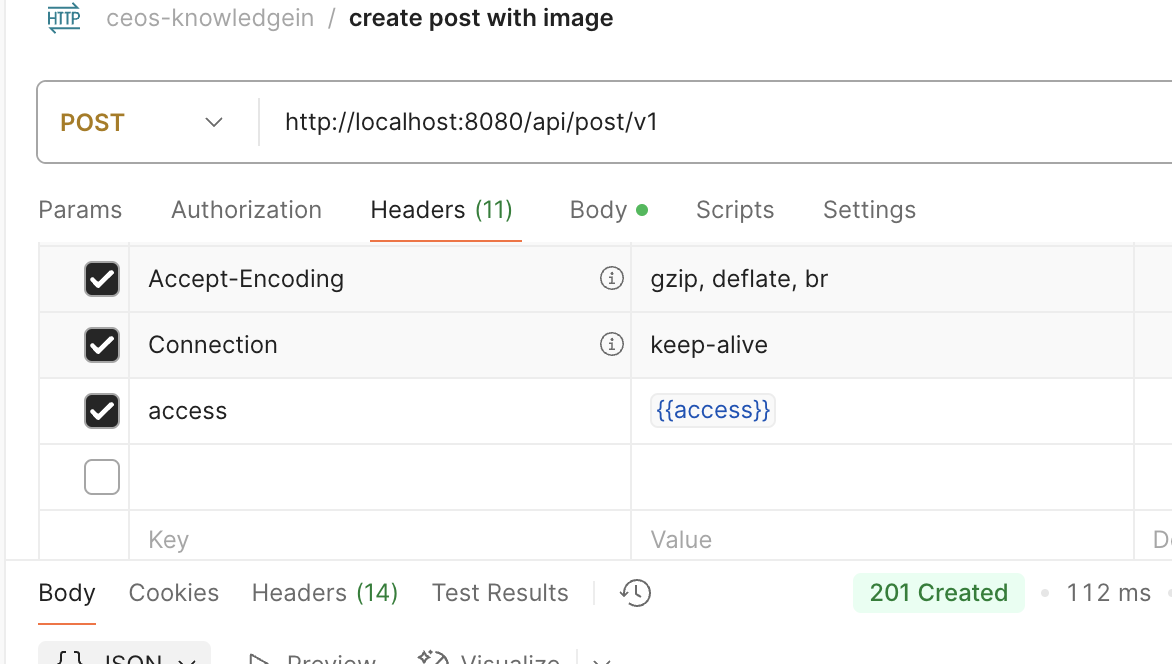Open the request Body tab
Viewport: 1172px width, 664px height.
[x=608, y=210]
